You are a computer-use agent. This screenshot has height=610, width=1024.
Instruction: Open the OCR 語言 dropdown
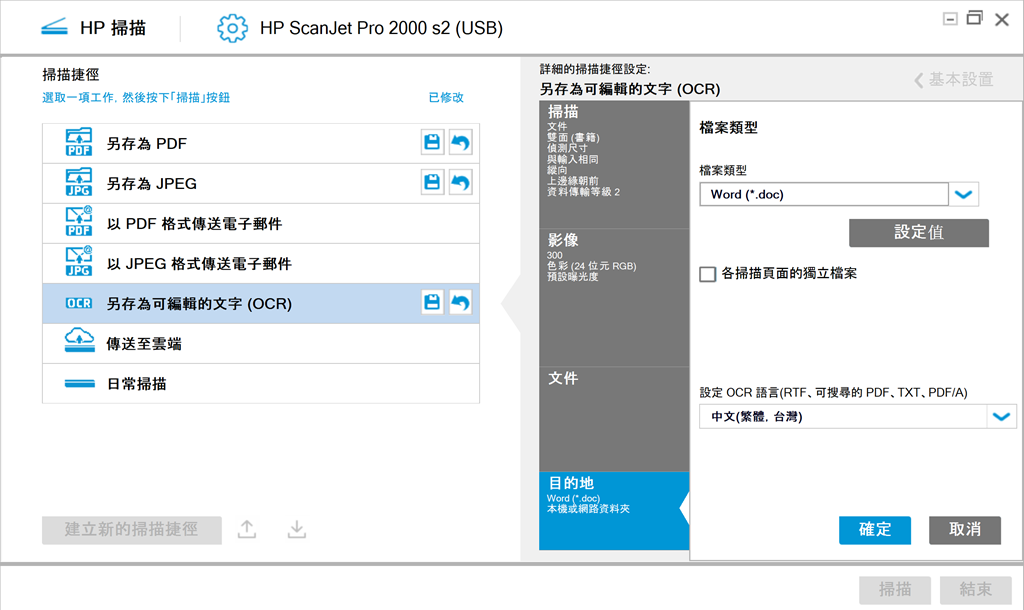click(1001, 417)
